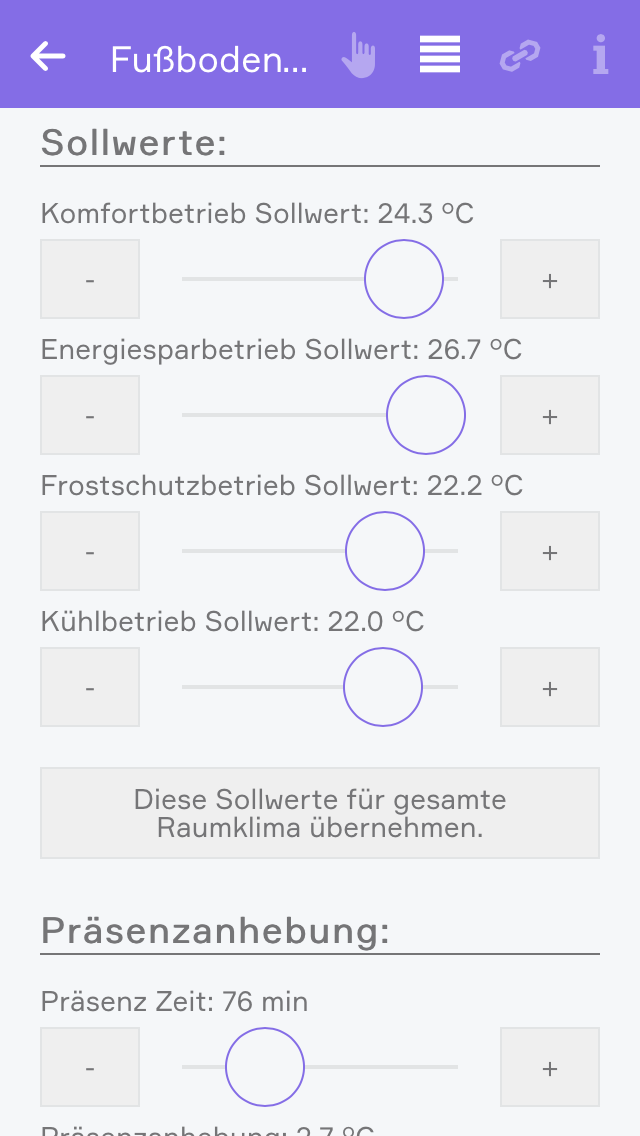Image resolution: width=640 pixels, height=1136 pixels.
Task: Tap the Fußboden page title
Action: 209,59
